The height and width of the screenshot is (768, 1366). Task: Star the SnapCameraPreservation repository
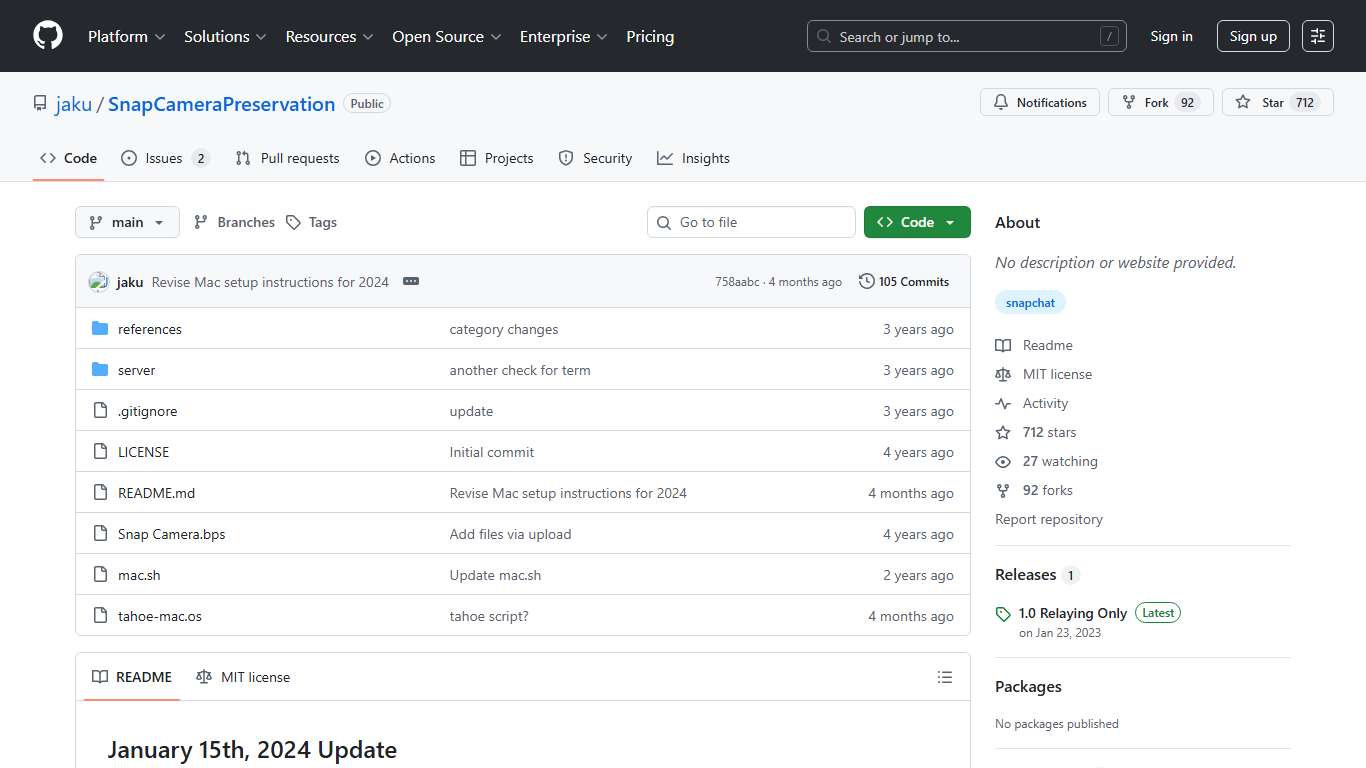1277,103
